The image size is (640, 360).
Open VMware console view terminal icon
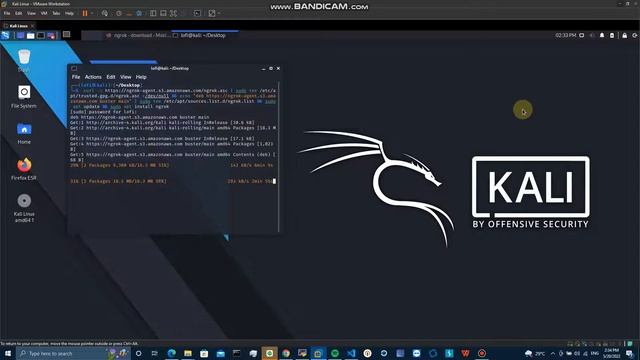pyautogui.click(x=197, y=13)
